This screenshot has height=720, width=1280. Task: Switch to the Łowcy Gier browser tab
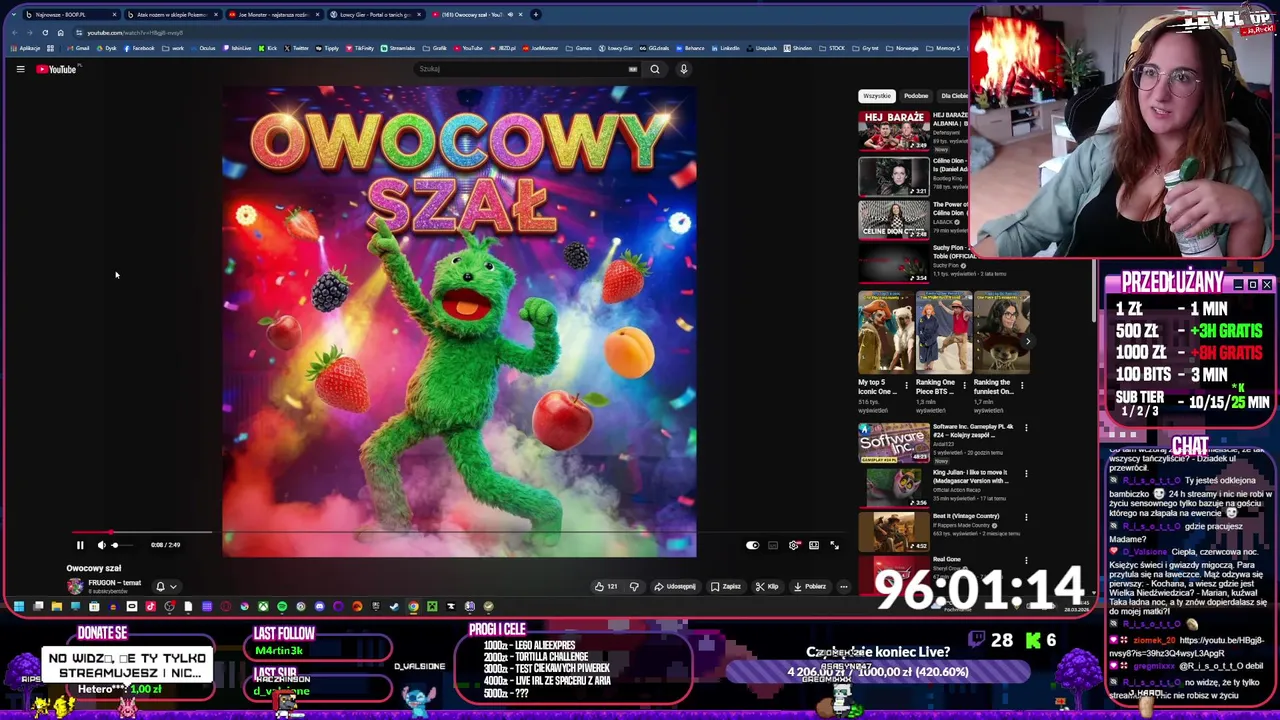374,15
